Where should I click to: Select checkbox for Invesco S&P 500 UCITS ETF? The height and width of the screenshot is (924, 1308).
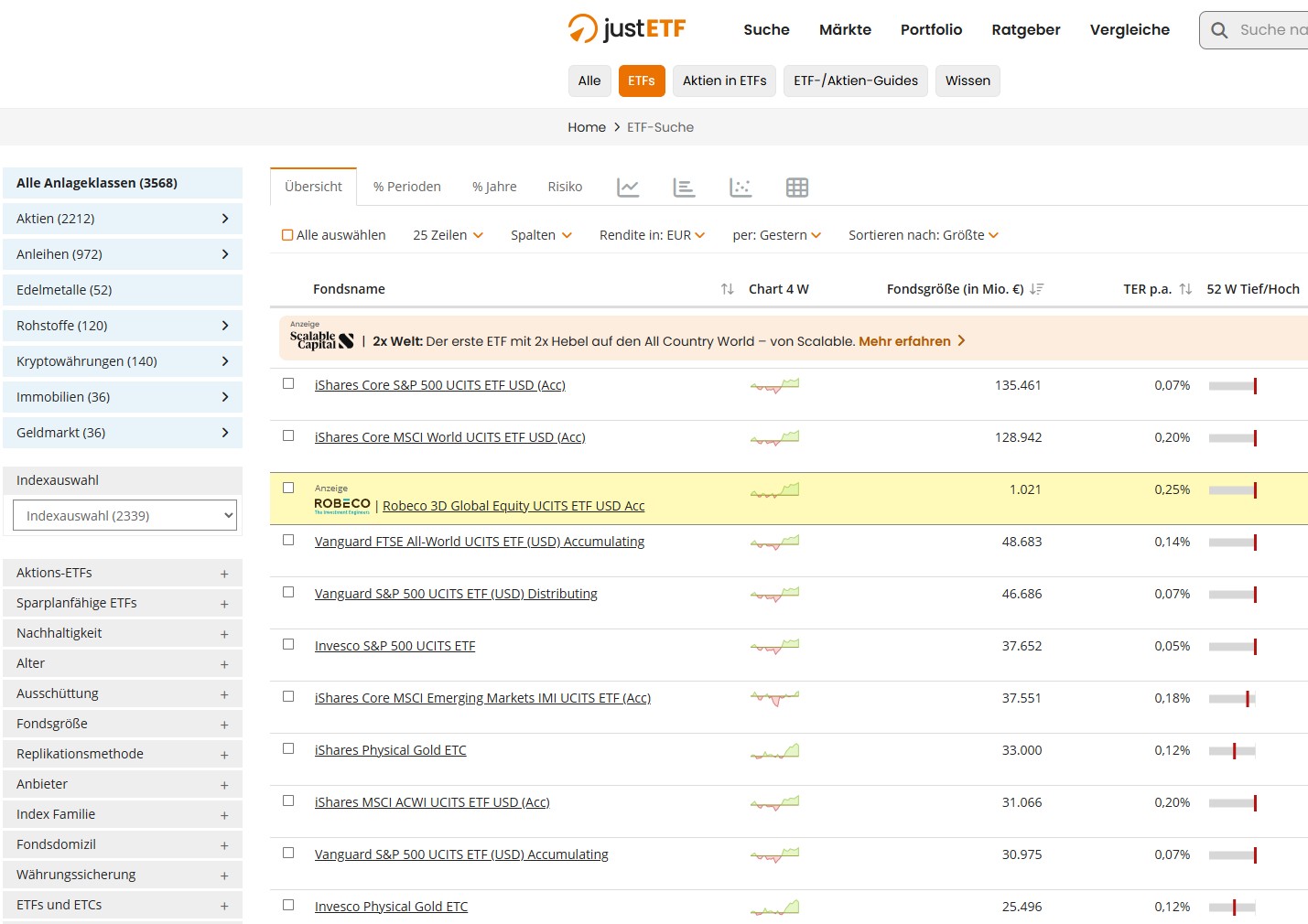tap(288, 644)
